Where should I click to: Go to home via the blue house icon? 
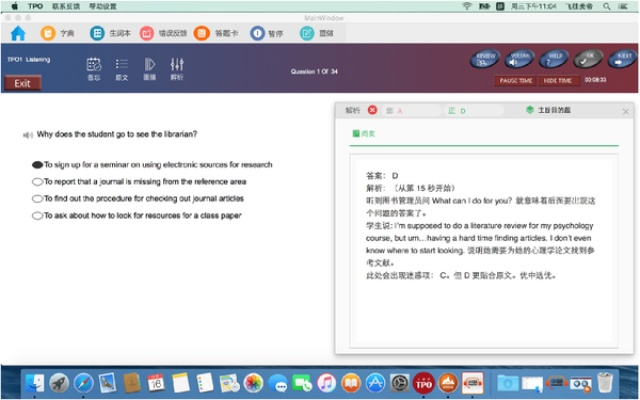18,33
